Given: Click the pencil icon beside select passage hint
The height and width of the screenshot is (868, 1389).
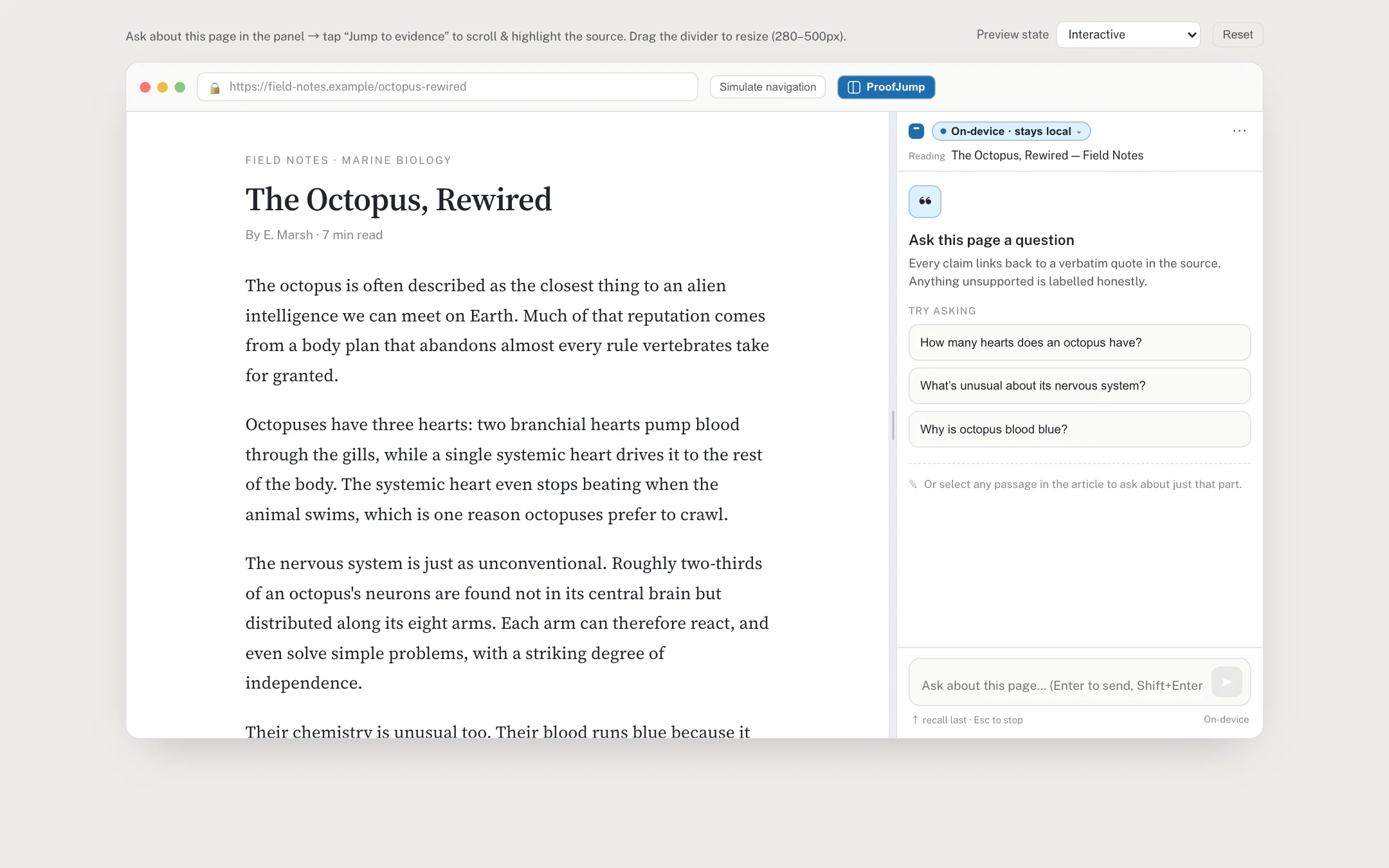Looking at the screenshot, I should pyautogui.click(x=913, y=484).
